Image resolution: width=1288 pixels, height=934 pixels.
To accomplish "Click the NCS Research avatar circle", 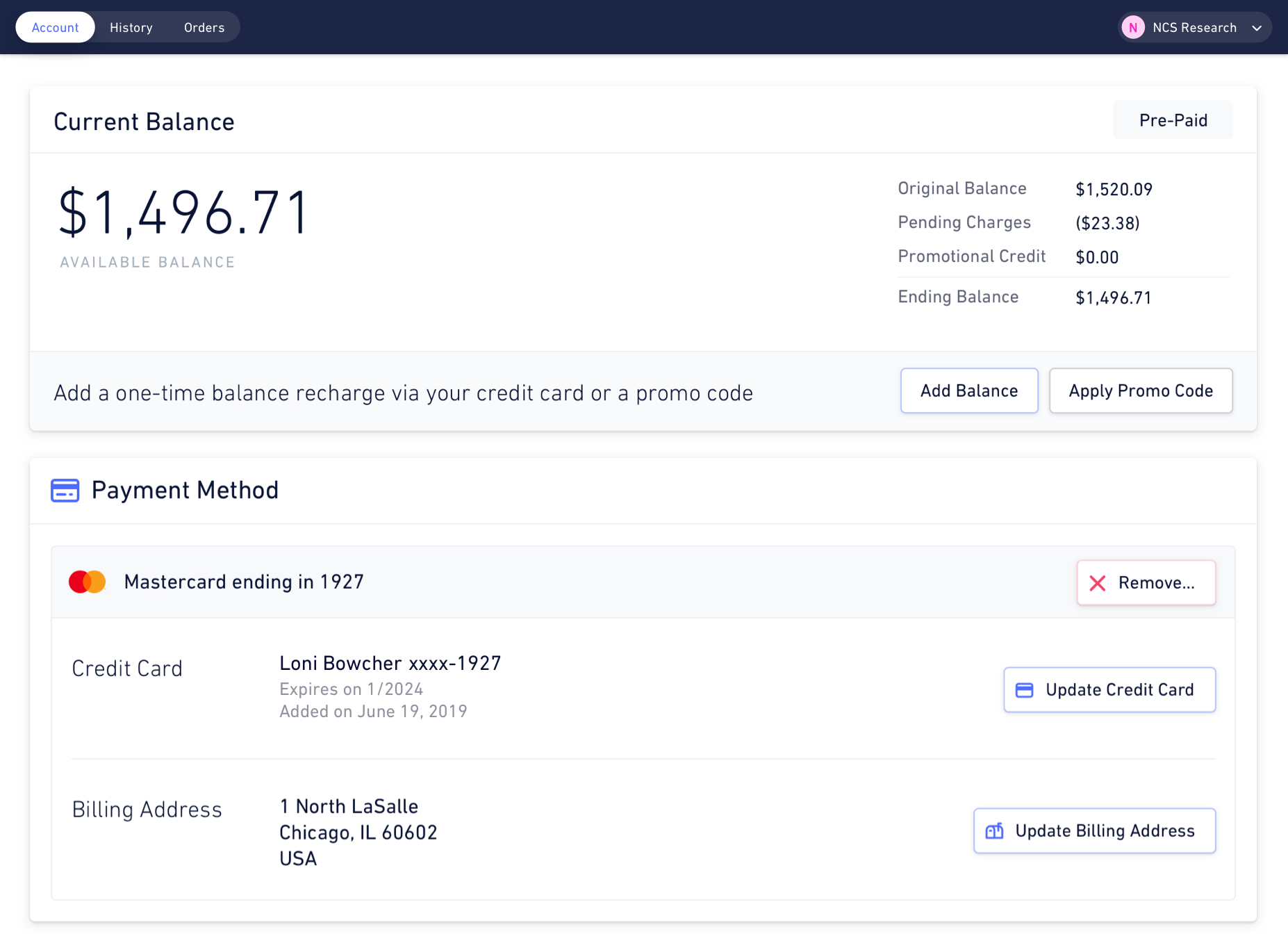I will tap(1133, 27).
